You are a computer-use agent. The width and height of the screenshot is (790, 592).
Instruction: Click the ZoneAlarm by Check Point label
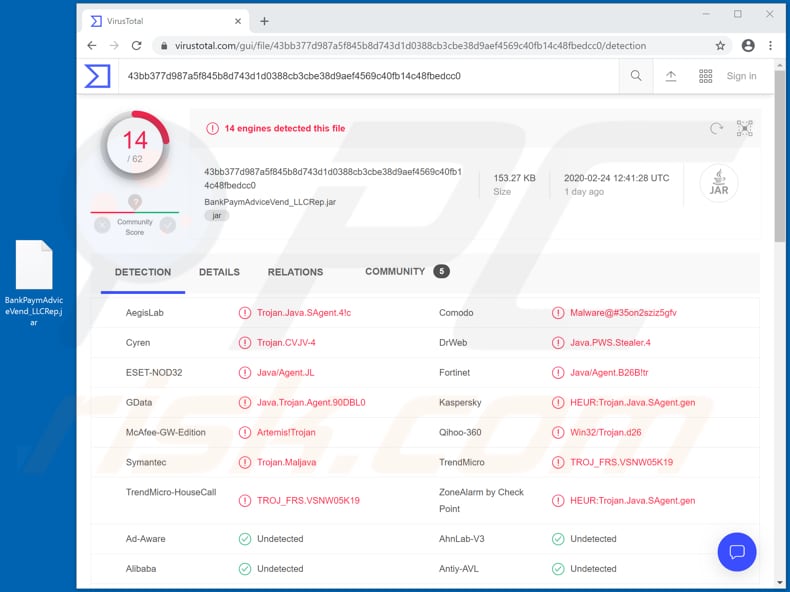481,500
